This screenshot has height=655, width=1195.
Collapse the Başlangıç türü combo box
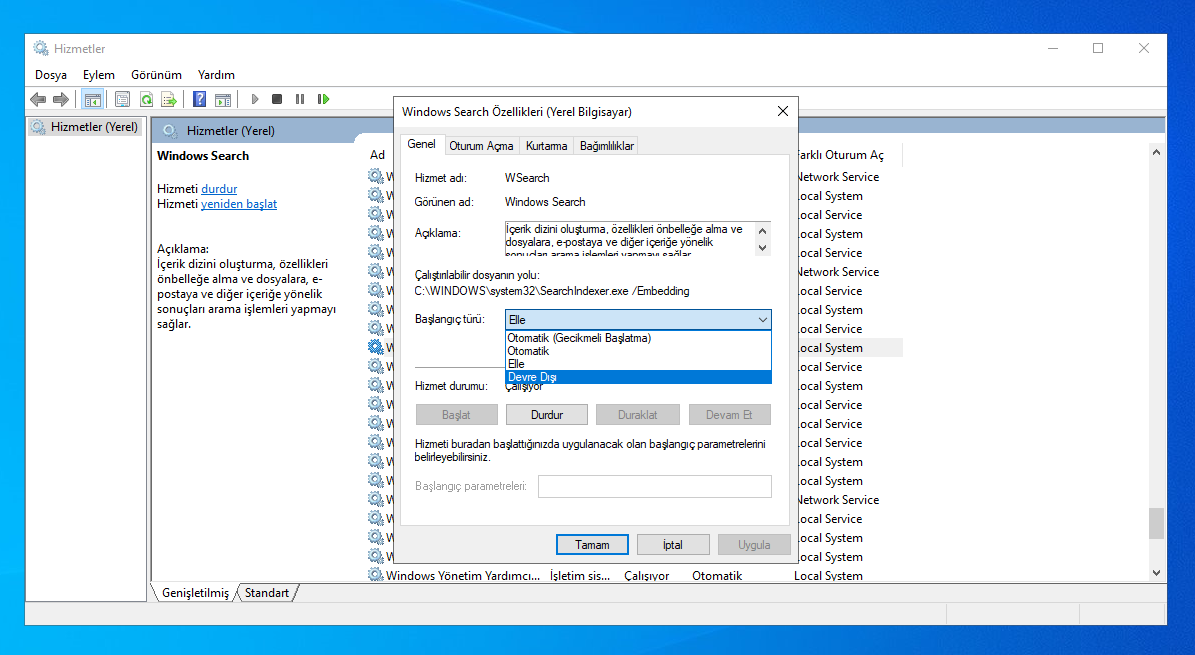[762, 319]
